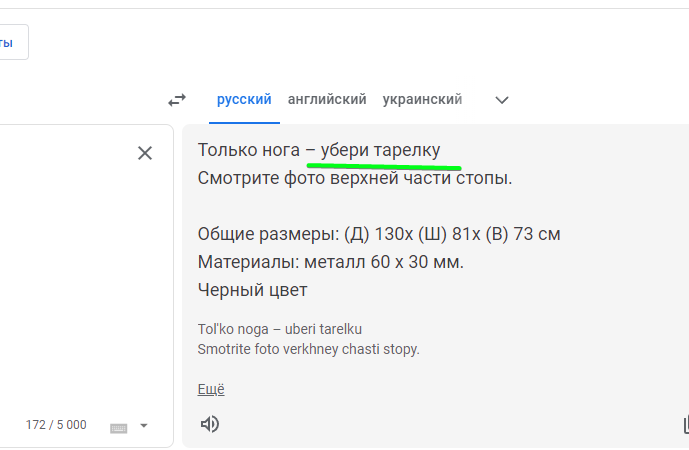
Task: Switch target language to английский
Action: pos(327,99)
